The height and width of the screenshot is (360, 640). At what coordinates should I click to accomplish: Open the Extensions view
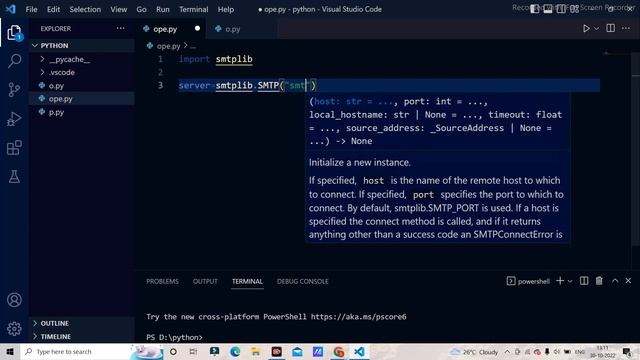point(14,148)
